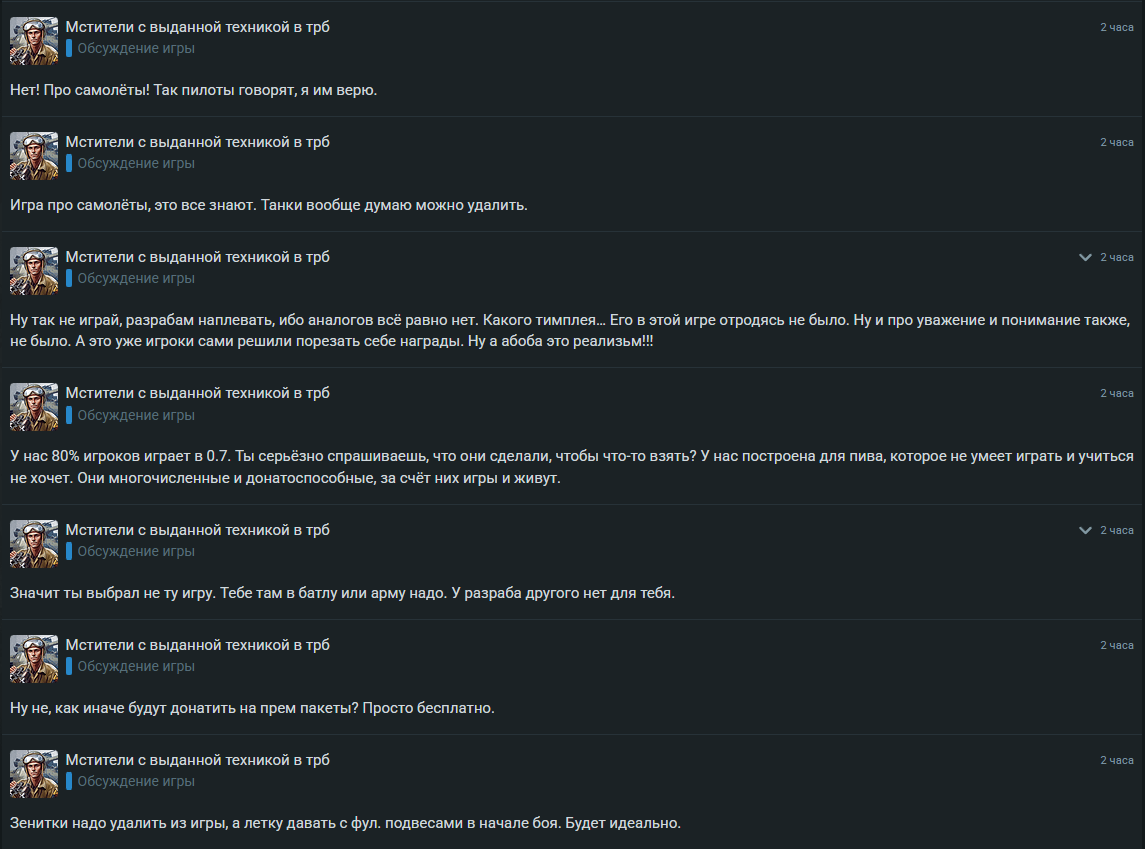Click avatar on the "У нас 80% игроков" post

point(34,407)
